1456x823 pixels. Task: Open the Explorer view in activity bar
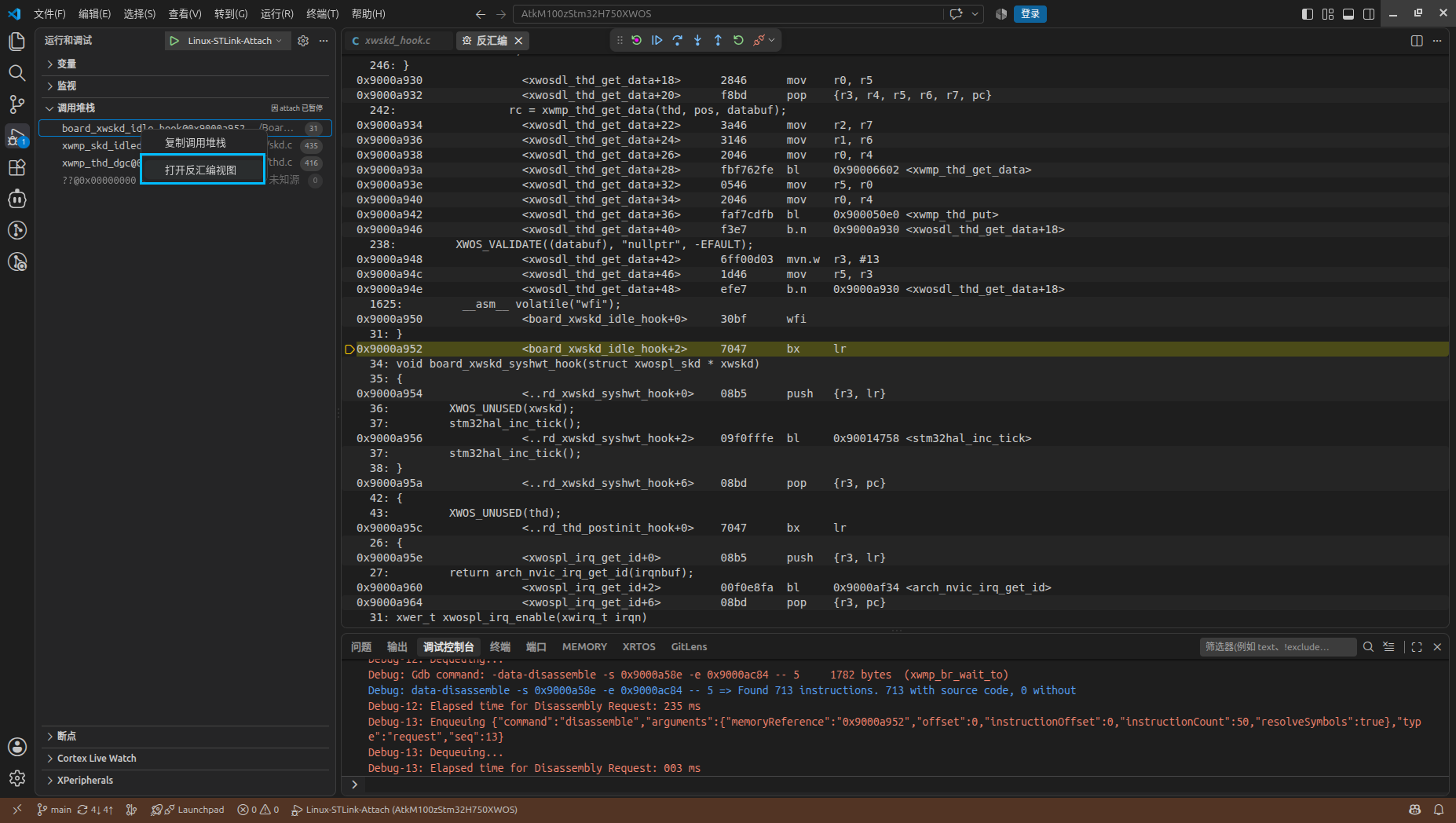coord(16,42)
